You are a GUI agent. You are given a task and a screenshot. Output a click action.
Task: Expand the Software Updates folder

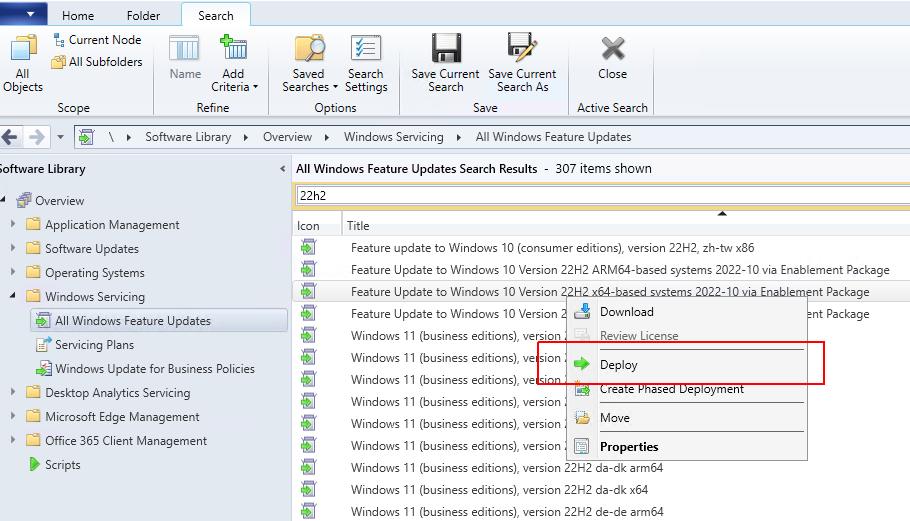(x=13, y=248)
